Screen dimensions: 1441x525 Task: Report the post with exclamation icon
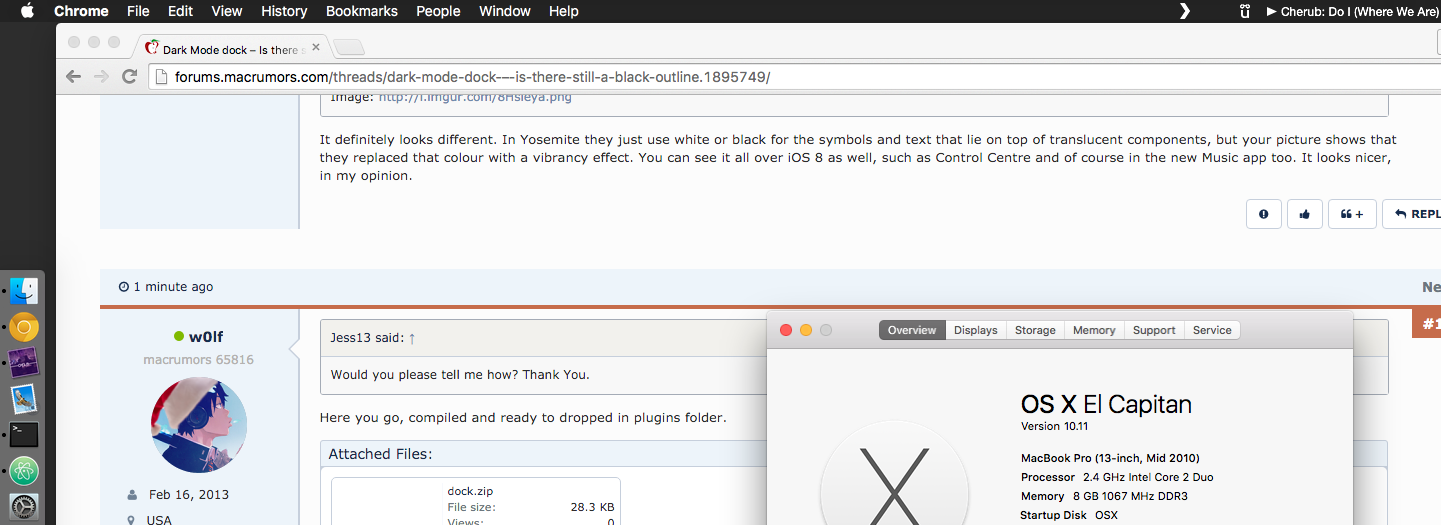coord(1264,214)
